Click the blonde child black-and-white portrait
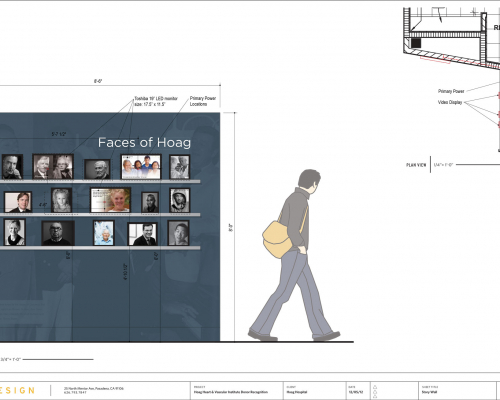The image size is (500, 400). coord(61,200)
